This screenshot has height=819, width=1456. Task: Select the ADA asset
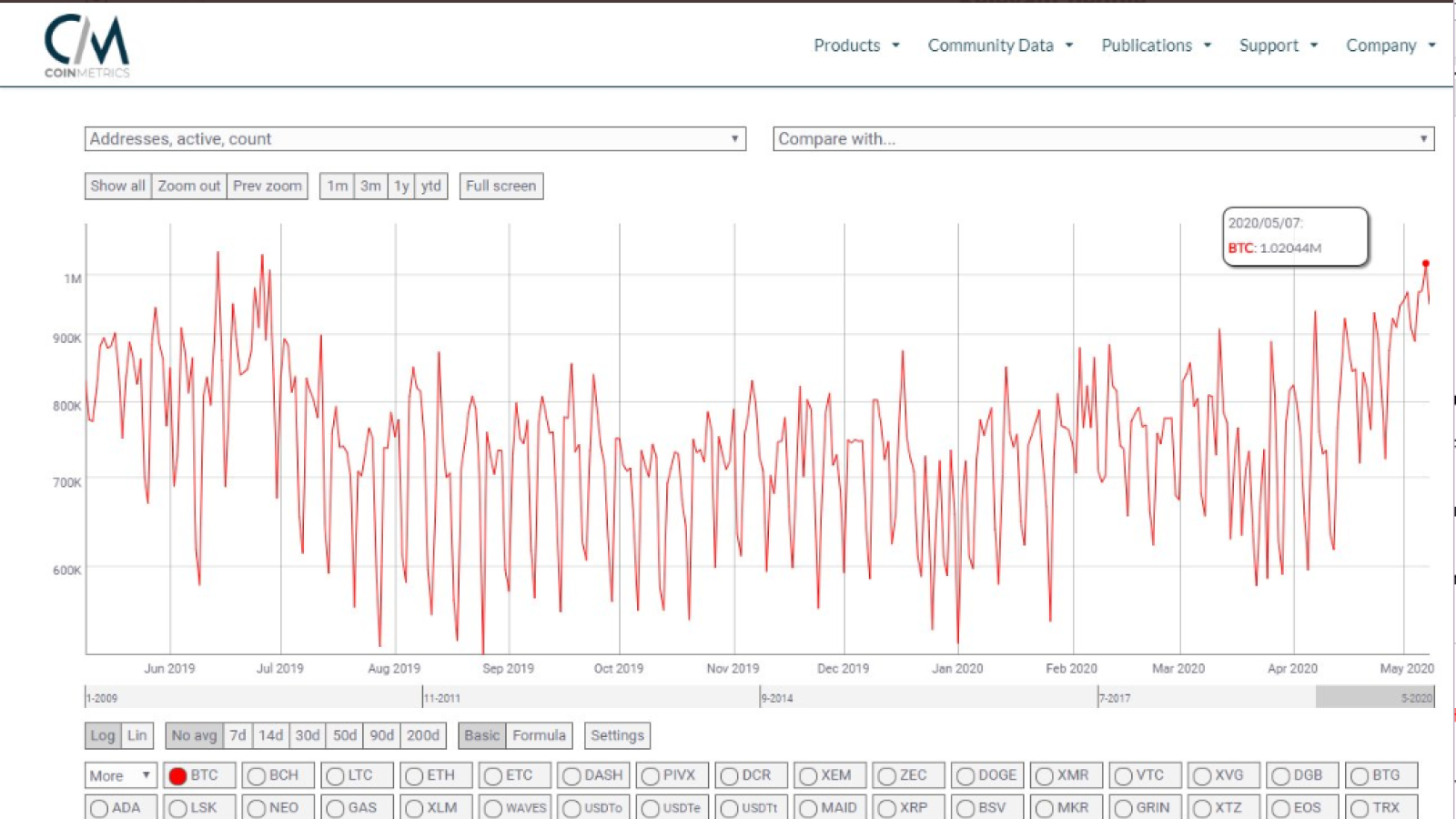[120, 807]
